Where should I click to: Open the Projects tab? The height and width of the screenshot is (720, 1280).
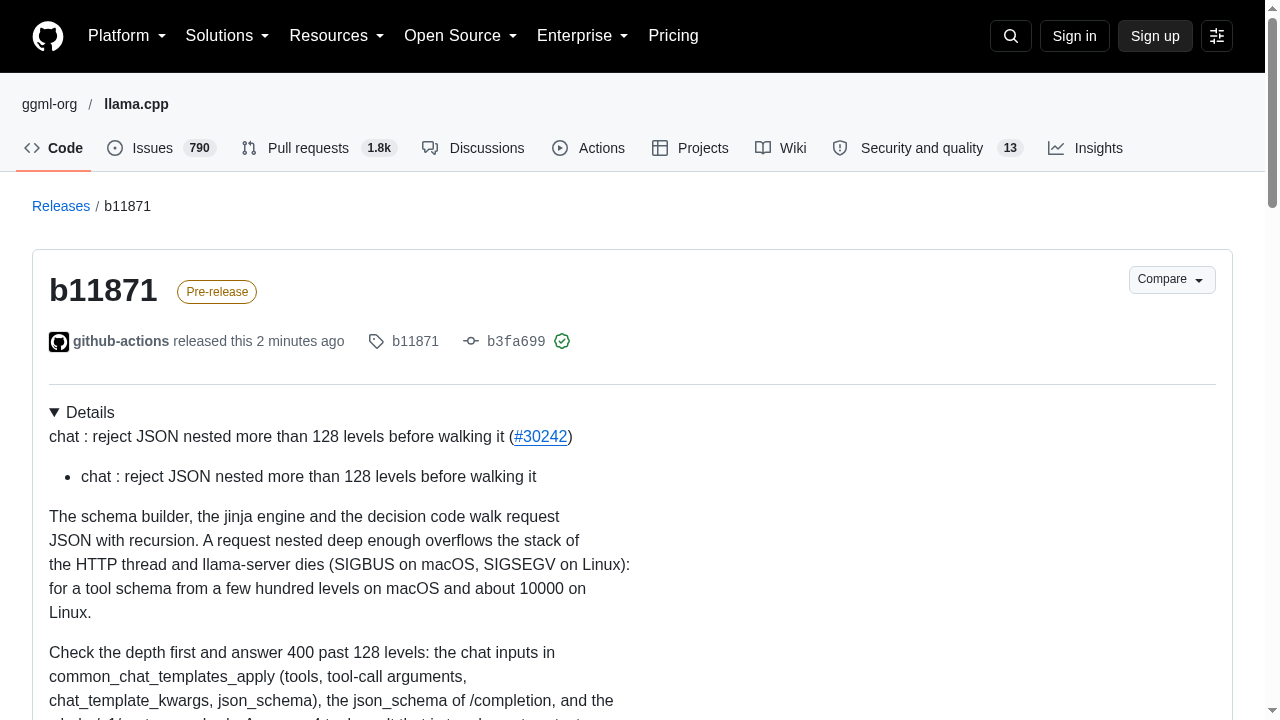point(690,148)
